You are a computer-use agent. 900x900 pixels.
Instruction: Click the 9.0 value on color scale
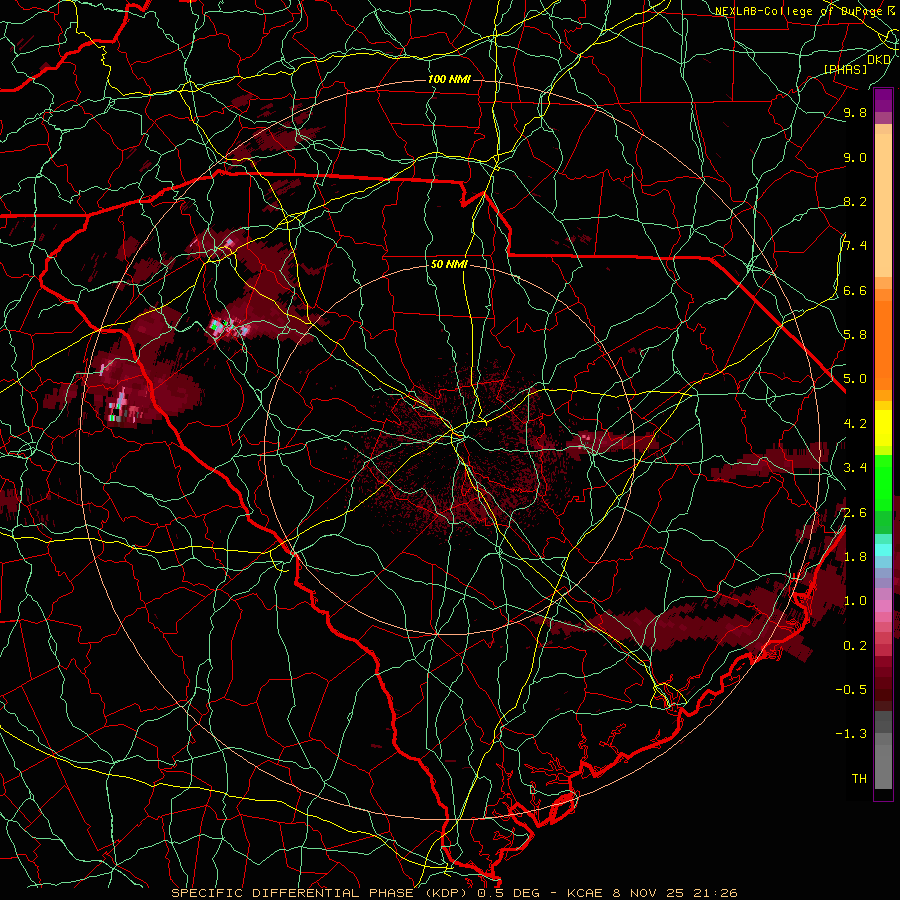pyautogui.click(x=855, y=157)
